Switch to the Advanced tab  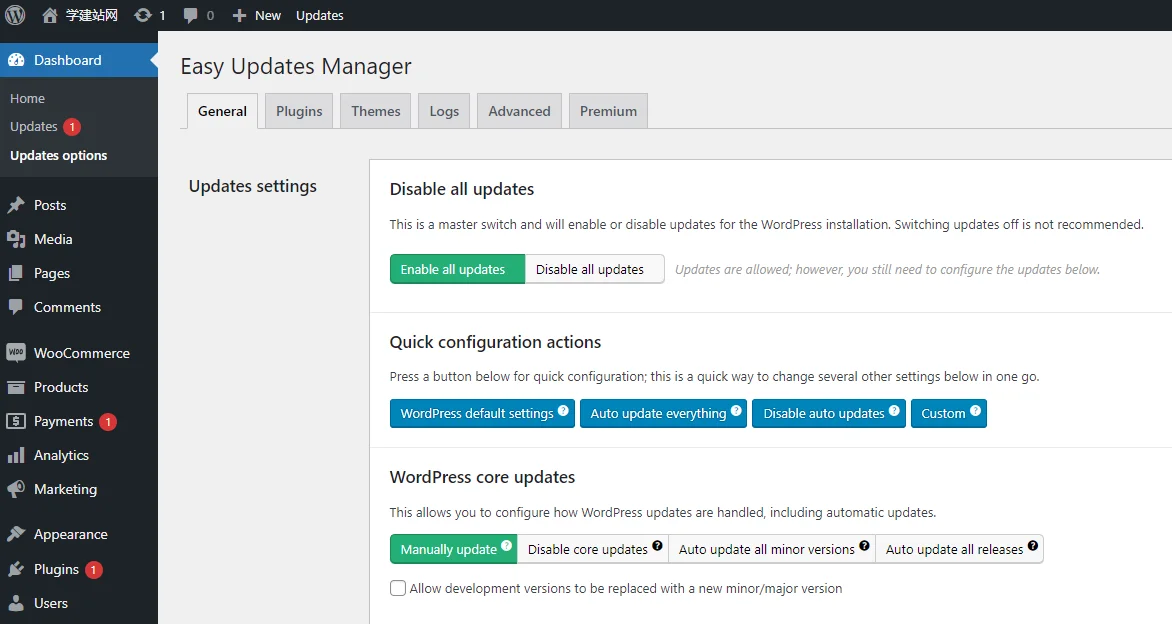tap(519, 111)
